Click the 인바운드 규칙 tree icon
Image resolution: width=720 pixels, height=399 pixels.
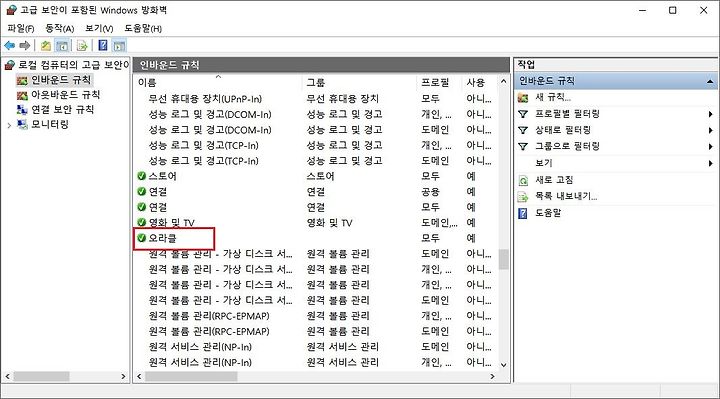click(22, 81)
